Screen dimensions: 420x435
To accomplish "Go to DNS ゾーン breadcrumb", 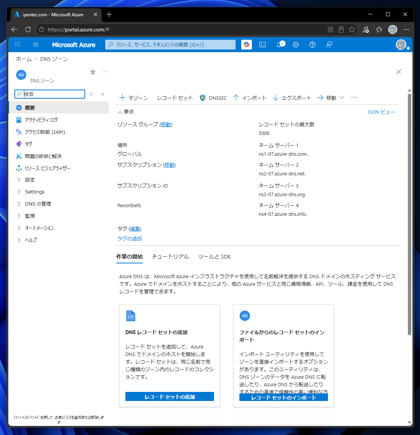I will (x=54, y=59).
